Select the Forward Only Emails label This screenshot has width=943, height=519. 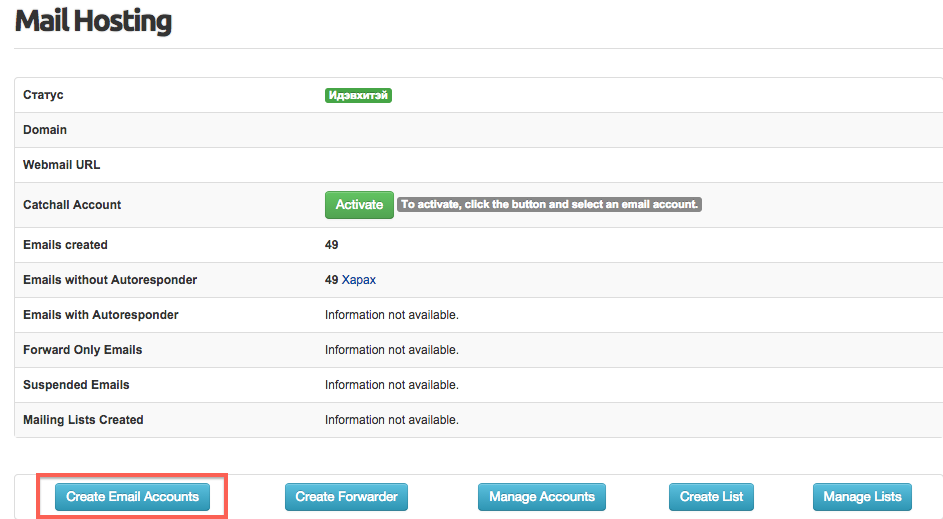82,350
